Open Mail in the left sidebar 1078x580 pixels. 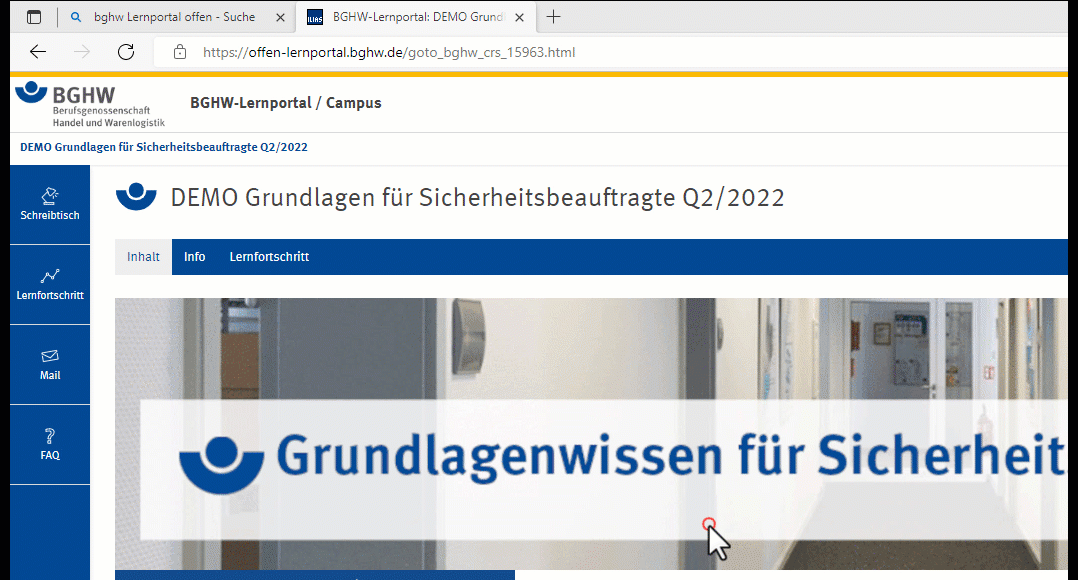[50, 364]
